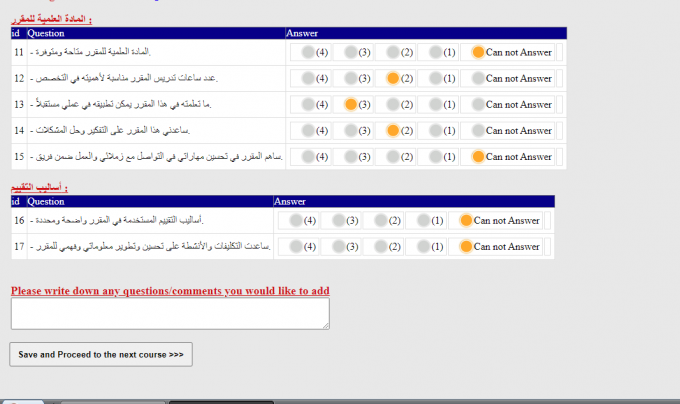The width and height of the screenshot is (680, 404).
Task: Select rating (2) for question 11
Action: click(x=393, y=52)
